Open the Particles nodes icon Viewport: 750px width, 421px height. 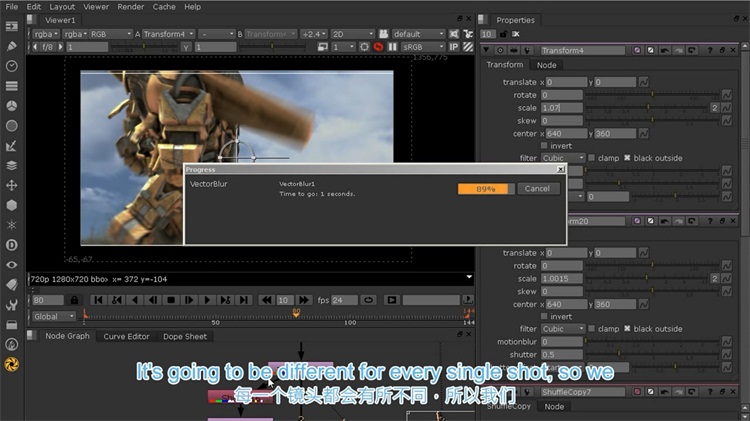[11, 225]
